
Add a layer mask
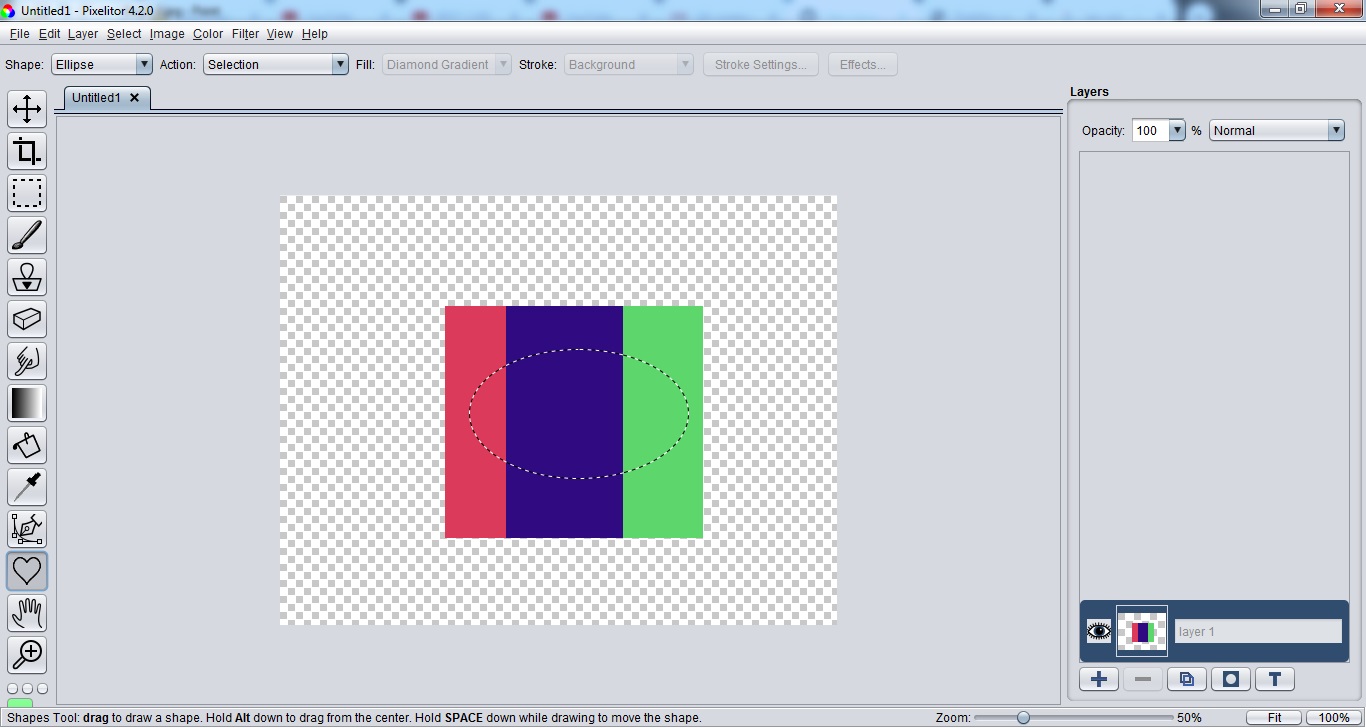[x=1231, y=679]
